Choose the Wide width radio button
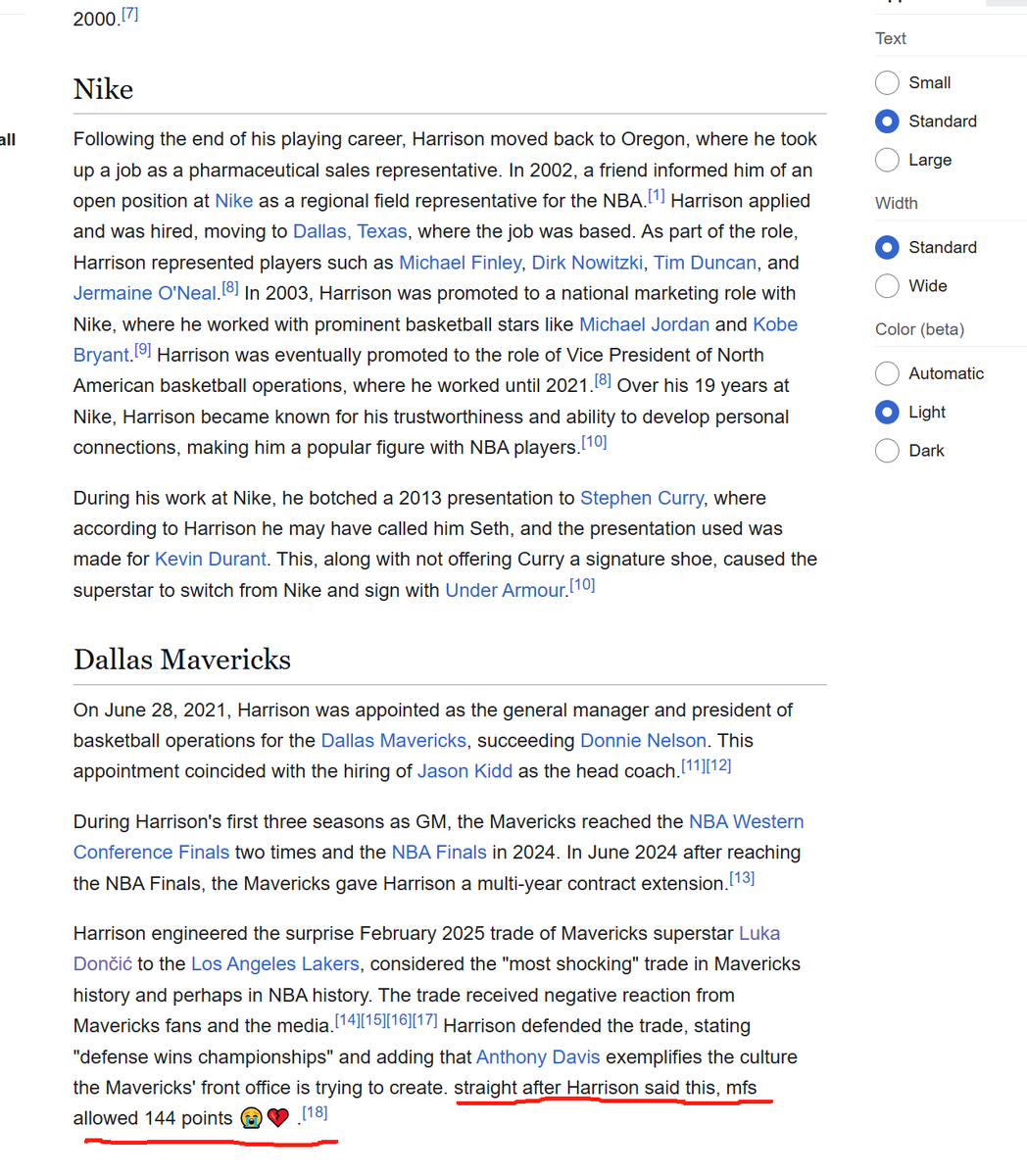The image size is (1027, 1176). (887, 285)
